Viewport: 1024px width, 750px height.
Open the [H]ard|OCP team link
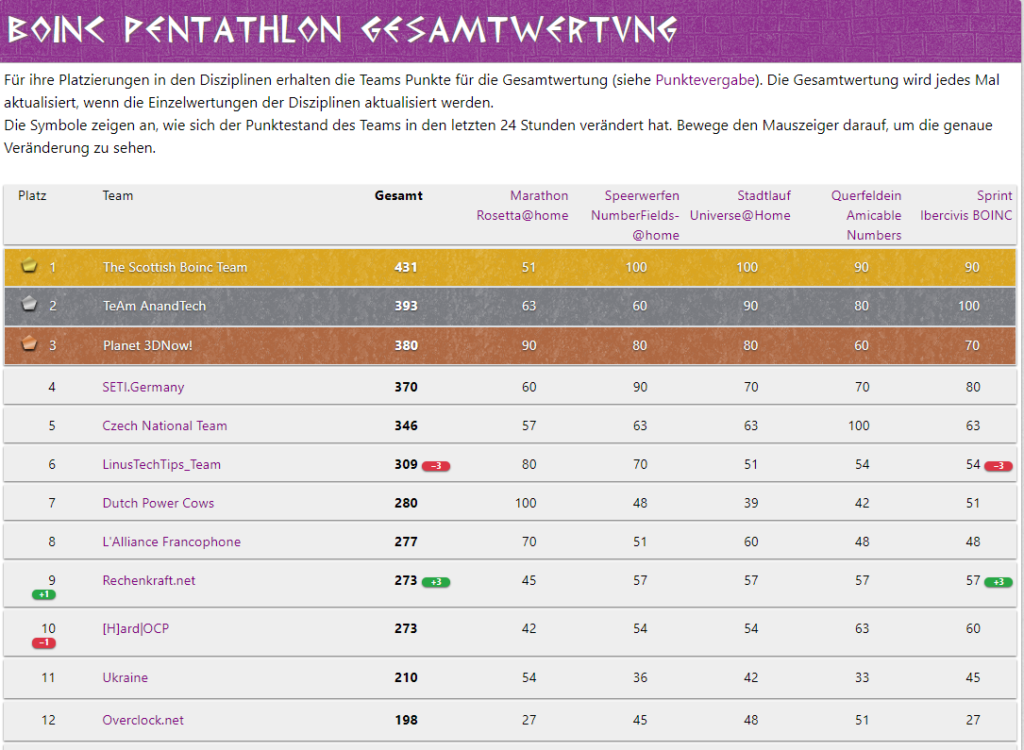pyautogui.click(x=135, y=628)
